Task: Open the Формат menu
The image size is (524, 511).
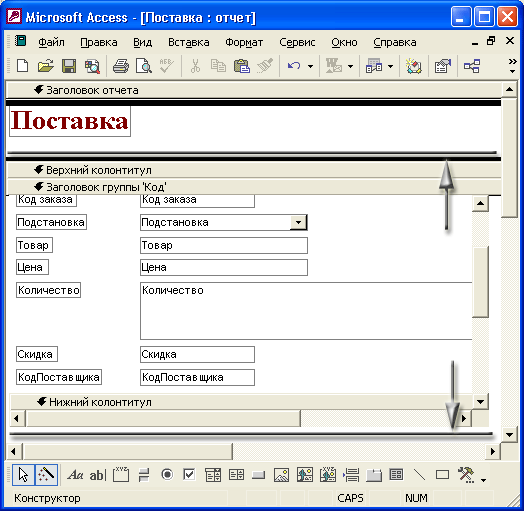Action: pyautogui.click(x=244, y=42)
